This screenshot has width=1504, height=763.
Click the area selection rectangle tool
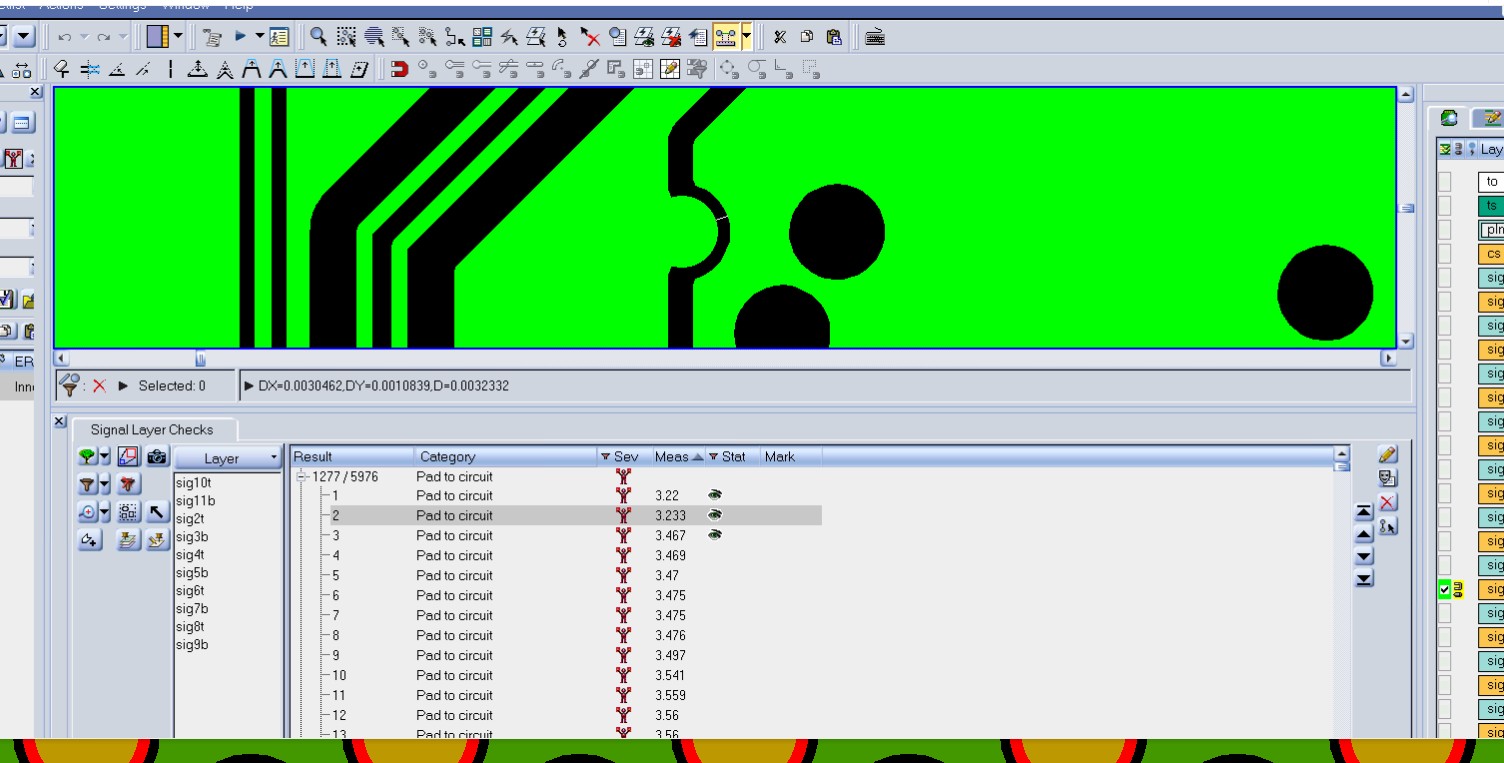(347, 38)
